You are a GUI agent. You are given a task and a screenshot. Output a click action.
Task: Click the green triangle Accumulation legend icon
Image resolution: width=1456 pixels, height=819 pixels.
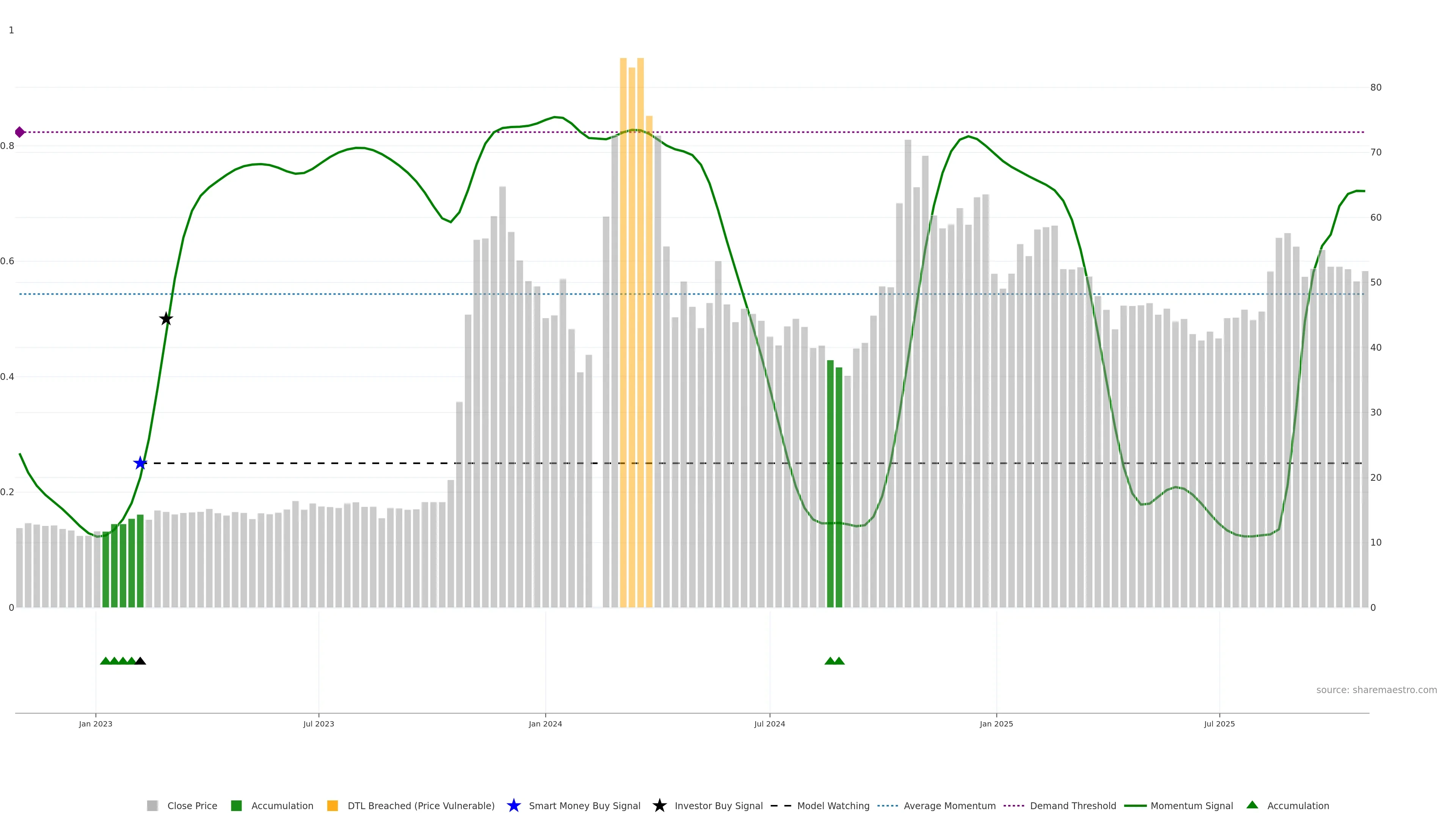1252,805
